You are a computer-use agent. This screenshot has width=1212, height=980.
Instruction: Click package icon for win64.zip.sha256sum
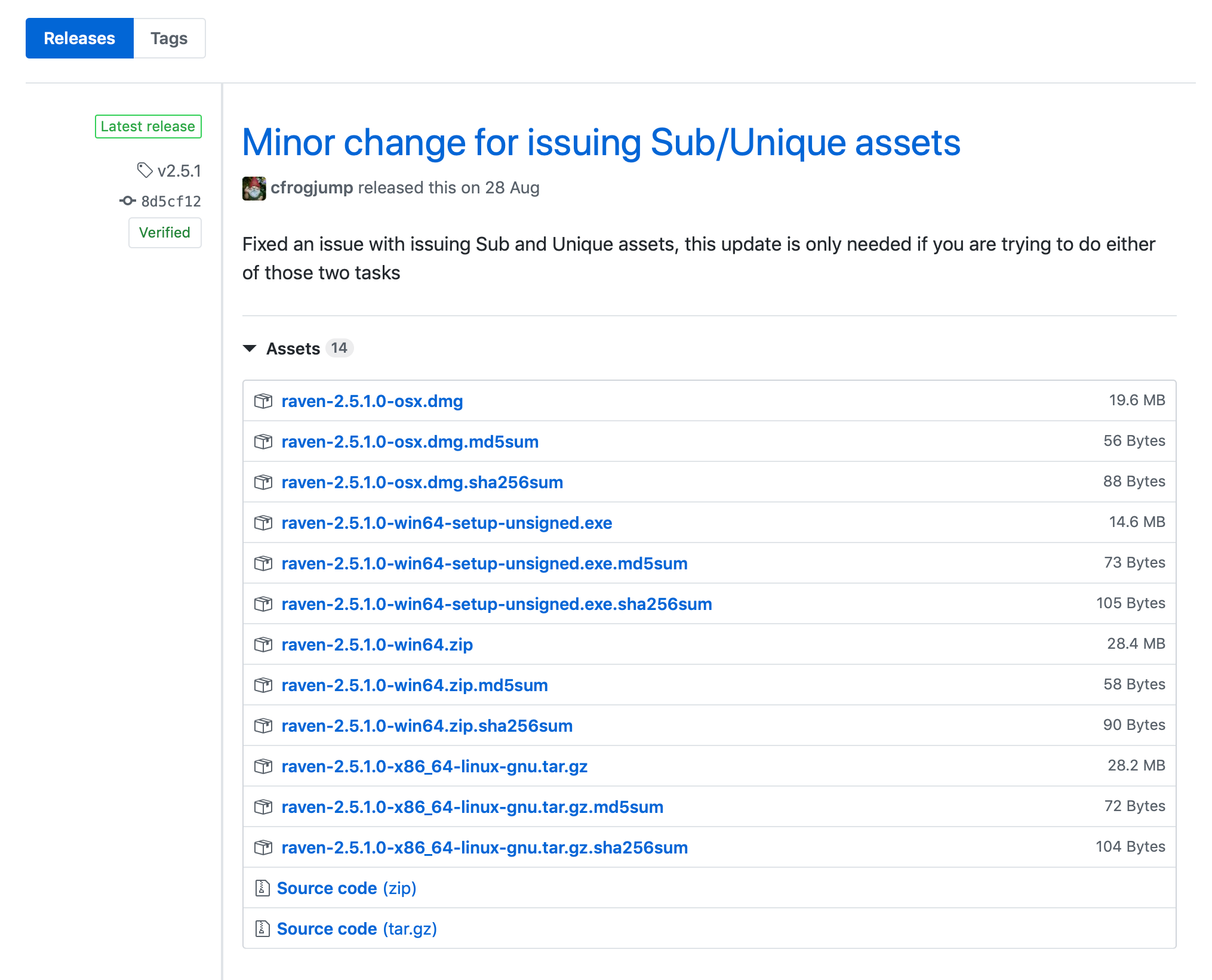coord(263,726)
